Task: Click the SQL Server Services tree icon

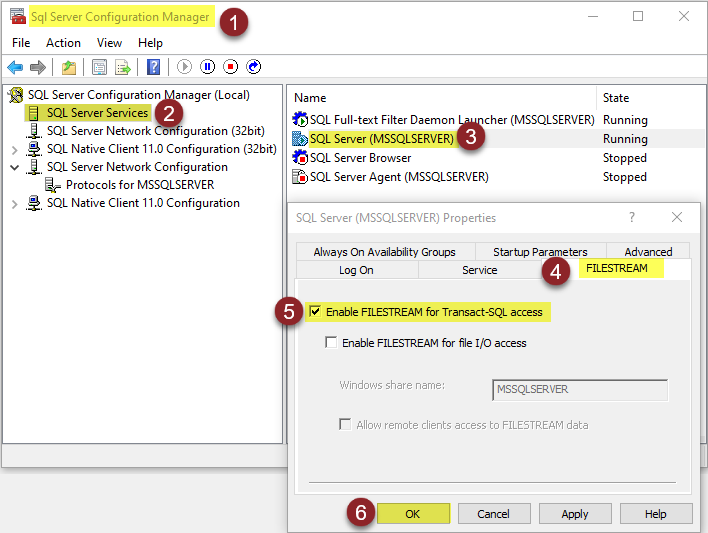Action: point(33,113)
